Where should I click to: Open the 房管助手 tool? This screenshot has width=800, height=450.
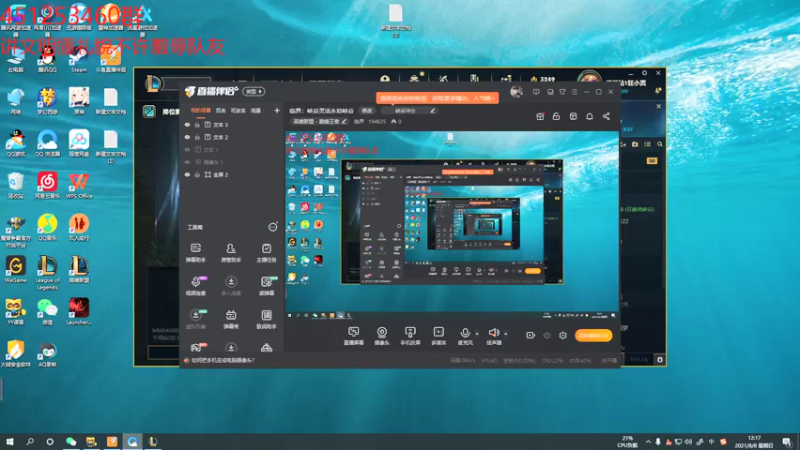(231, 253)
